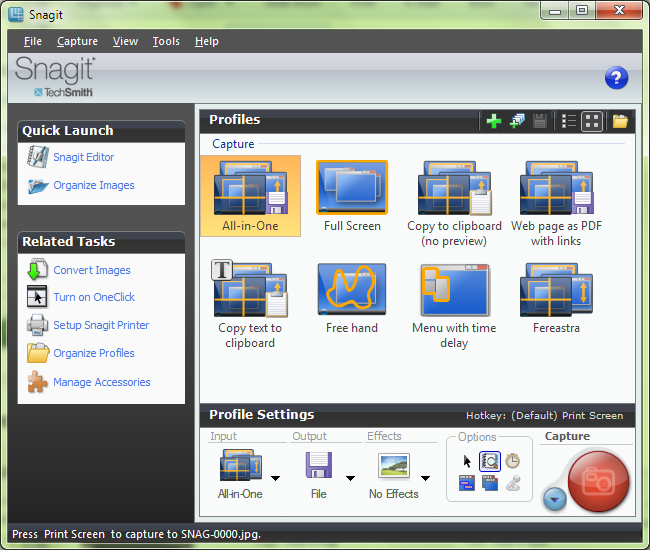The width and height of the screenshot is (650, 550).
Task: Click the Snagit title bar app icon
Action: tap(16, 15)
